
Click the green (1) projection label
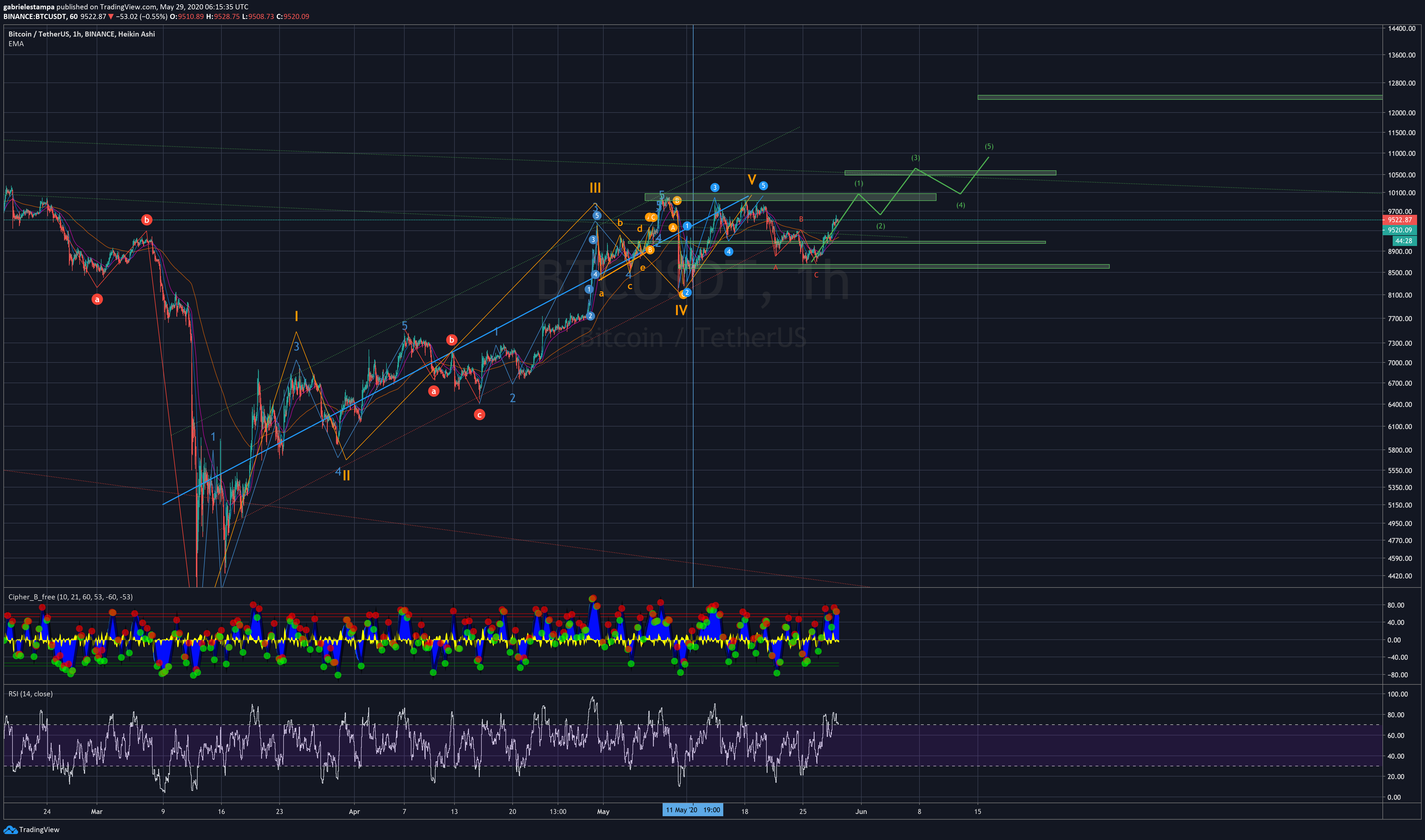[859, 183]
